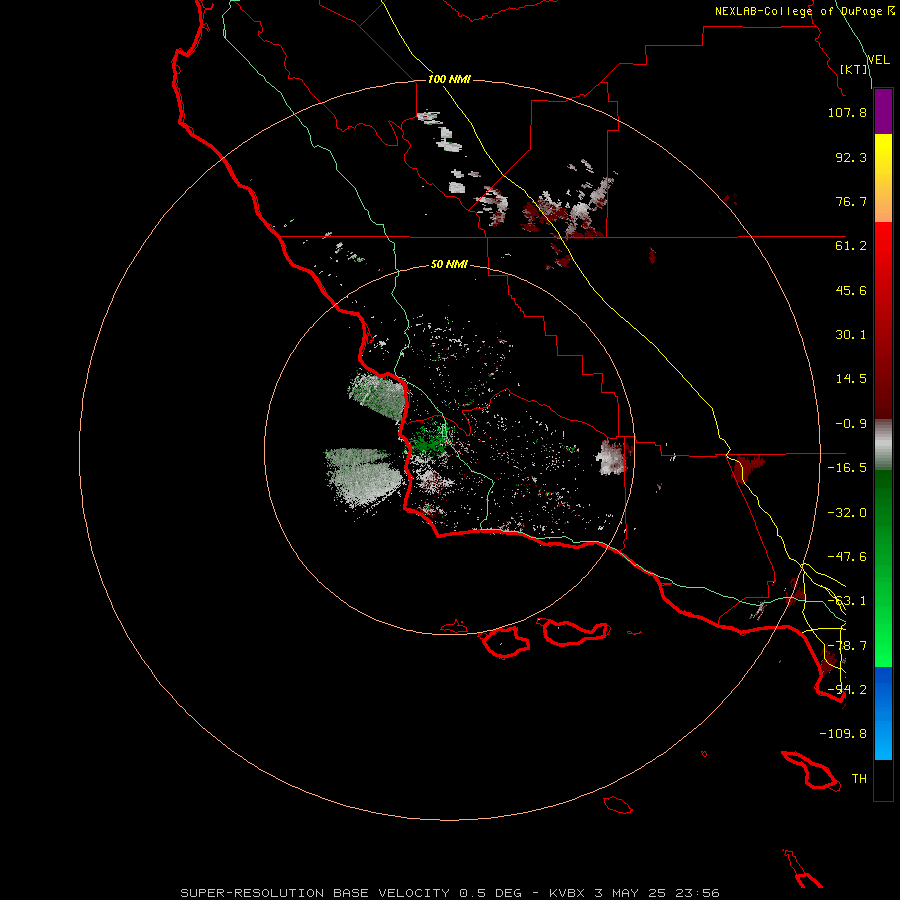The width and height of the screenshot is (900, 900).
Task: Click the 45.6 scale value
Action: coord(851,290)
